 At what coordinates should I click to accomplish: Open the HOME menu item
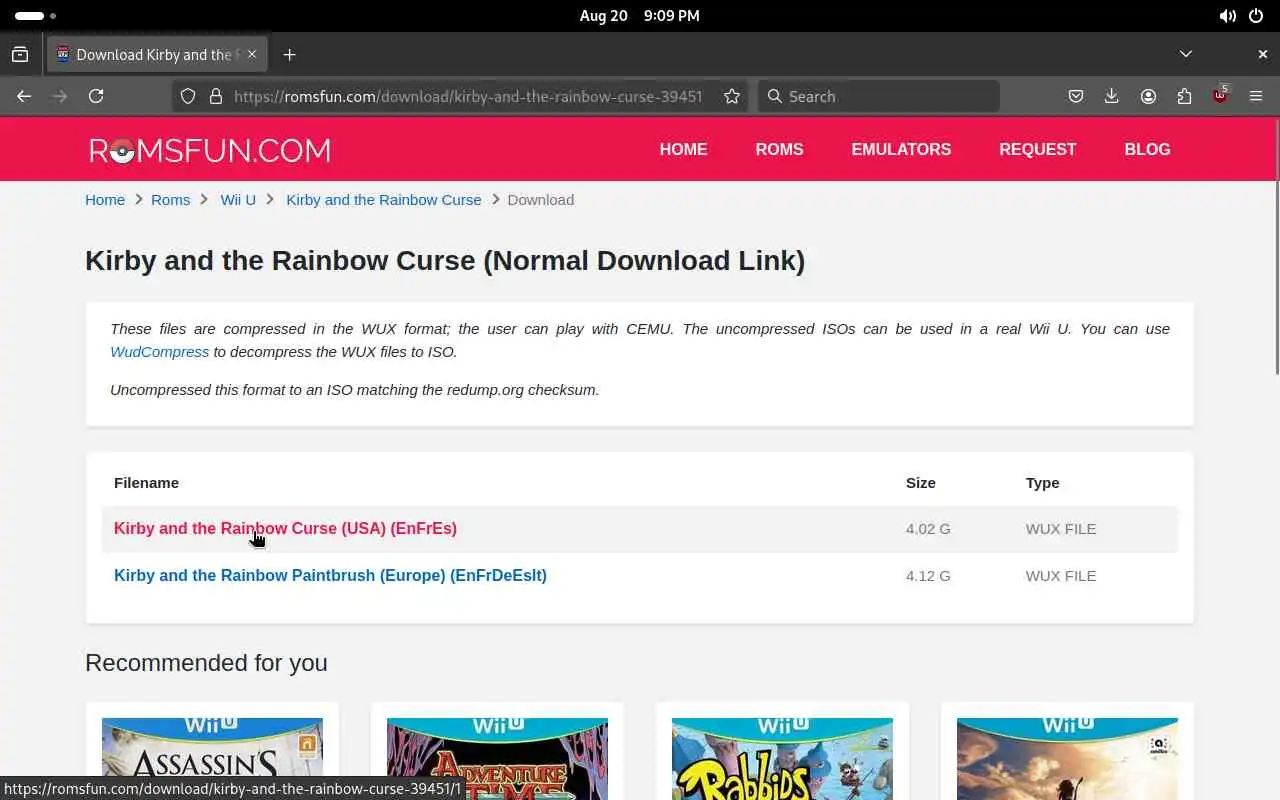[683, 149]
